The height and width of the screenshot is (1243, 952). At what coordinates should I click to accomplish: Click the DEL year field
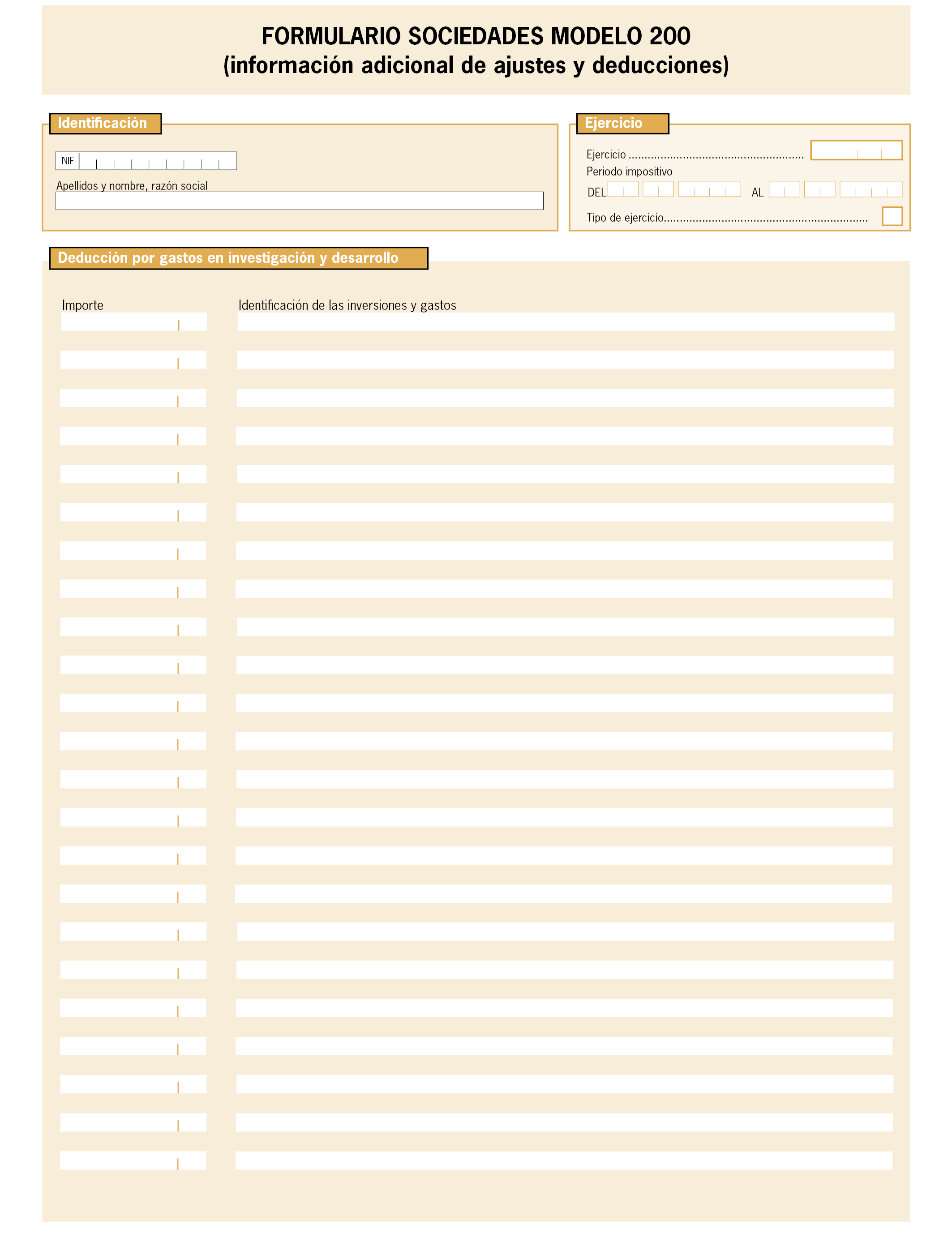click(x=709, y=189)
